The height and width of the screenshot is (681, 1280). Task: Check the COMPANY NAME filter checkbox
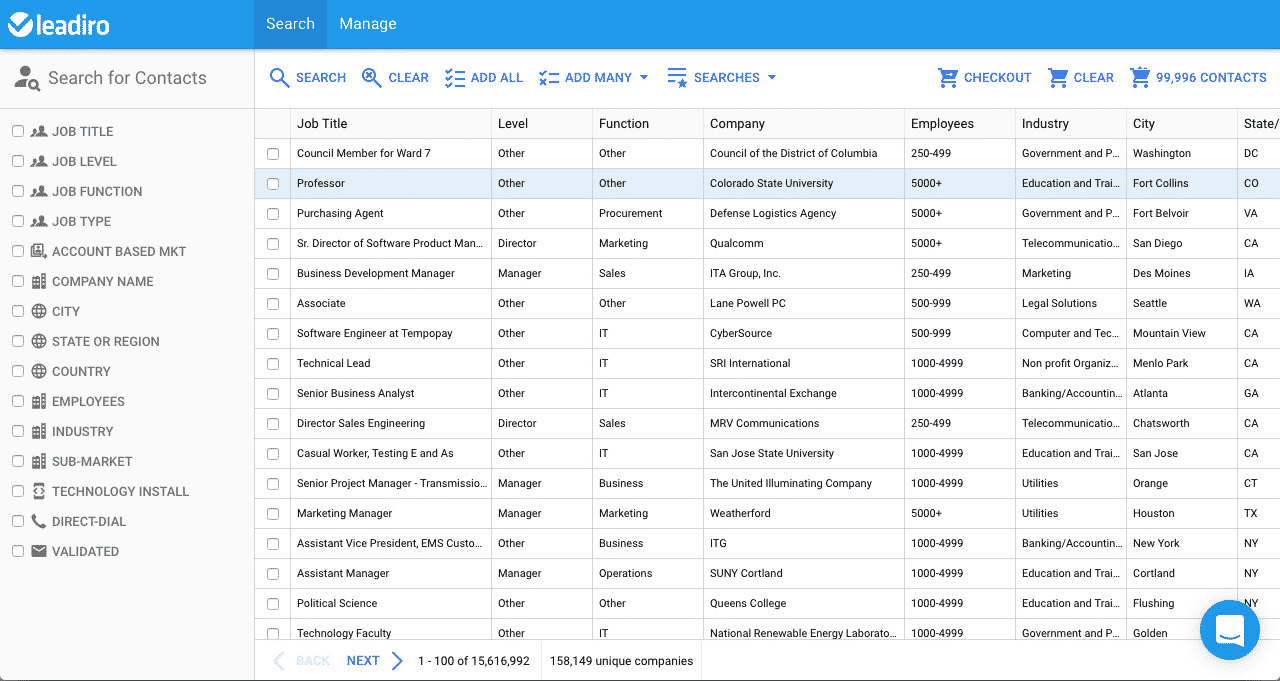pyautogui.click(x=18, y=281)
